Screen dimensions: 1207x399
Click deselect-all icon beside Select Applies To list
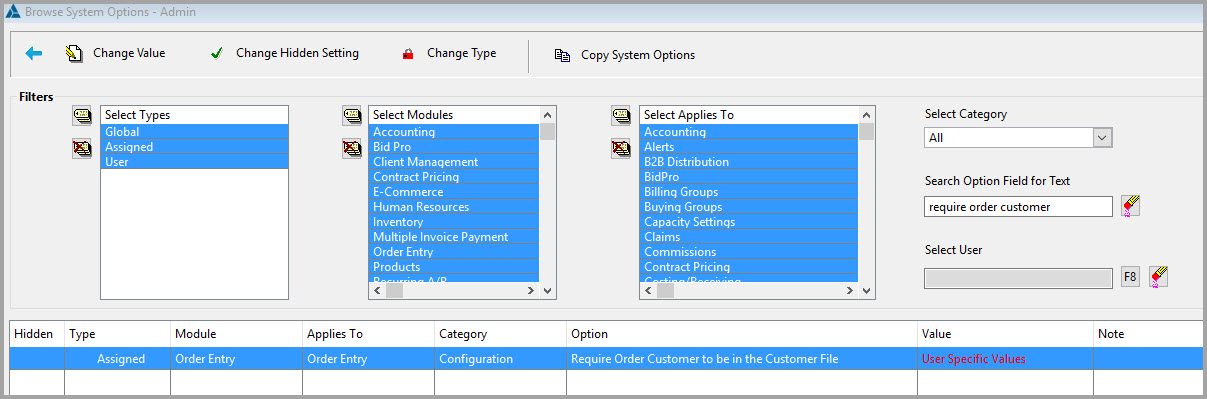click(x=622, y=149)
